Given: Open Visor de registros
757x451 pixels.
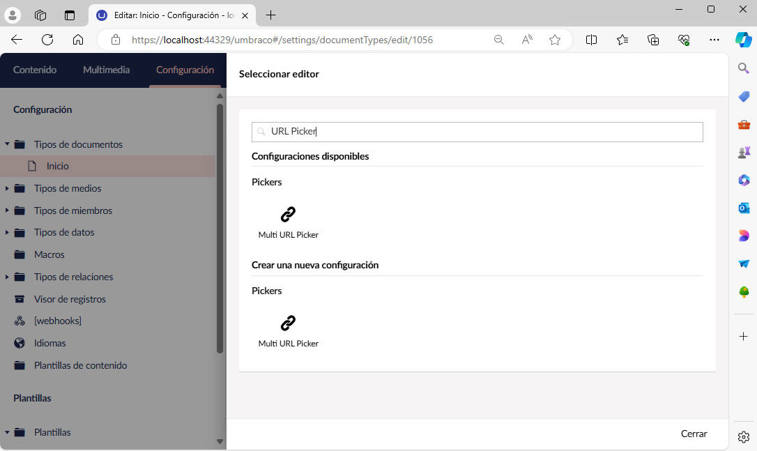Looking at the screenshot, I should click(x=70, y=299).
